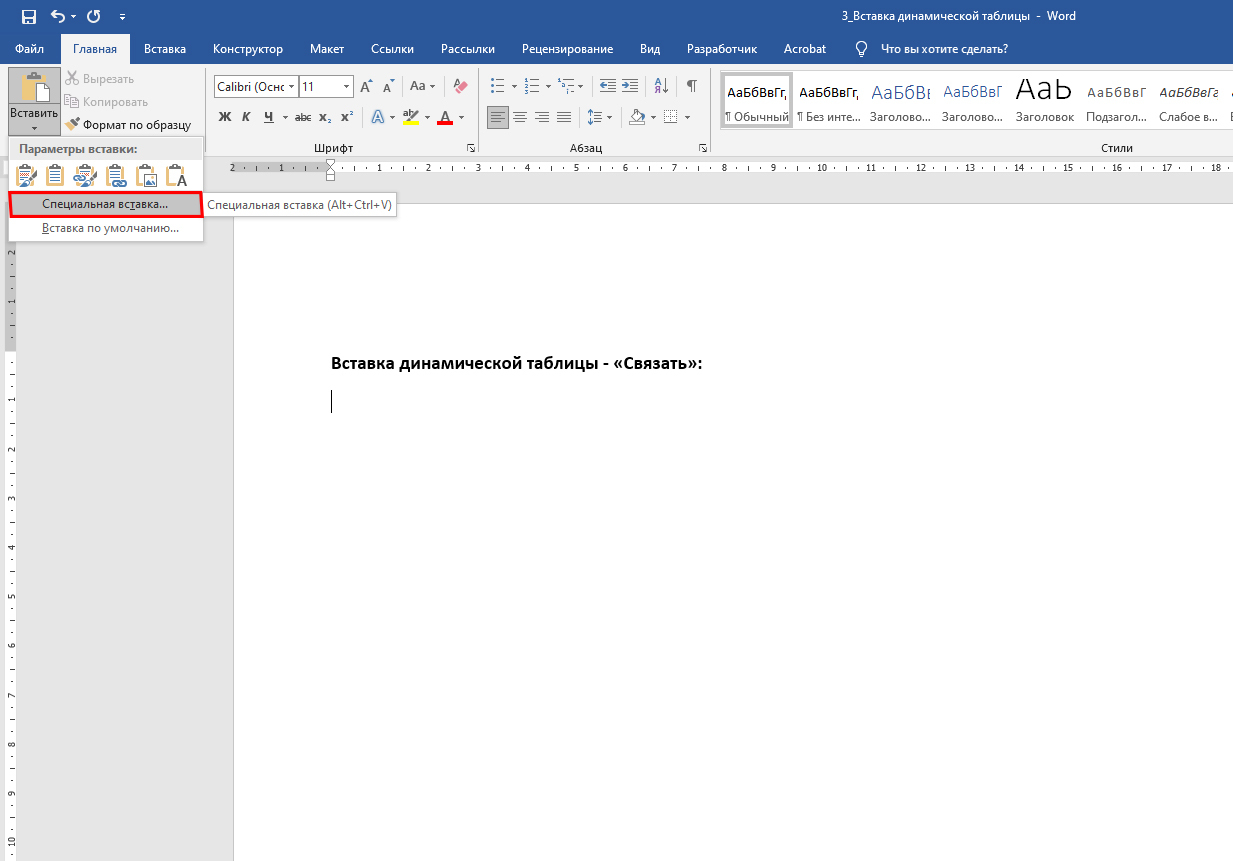Click the Increase Indent icon
This screenshot has width=1233, height=861.
630,86
